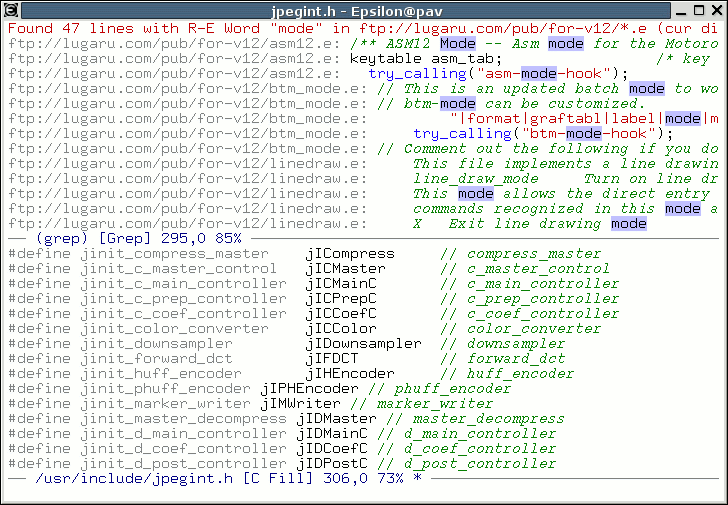The height and width of the screenshot is (505, 728).
Task: Click the jpegint.h - Epsilon@pav title bar
Action: 346,10
